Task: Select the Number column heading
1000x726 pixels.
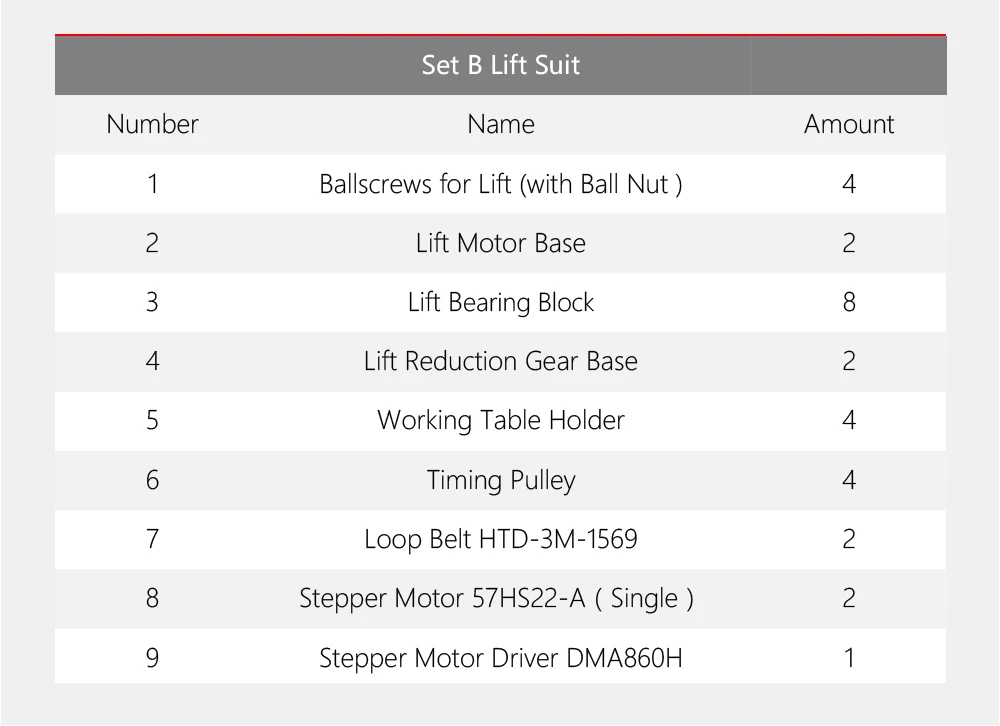Action: coord(152,124)
